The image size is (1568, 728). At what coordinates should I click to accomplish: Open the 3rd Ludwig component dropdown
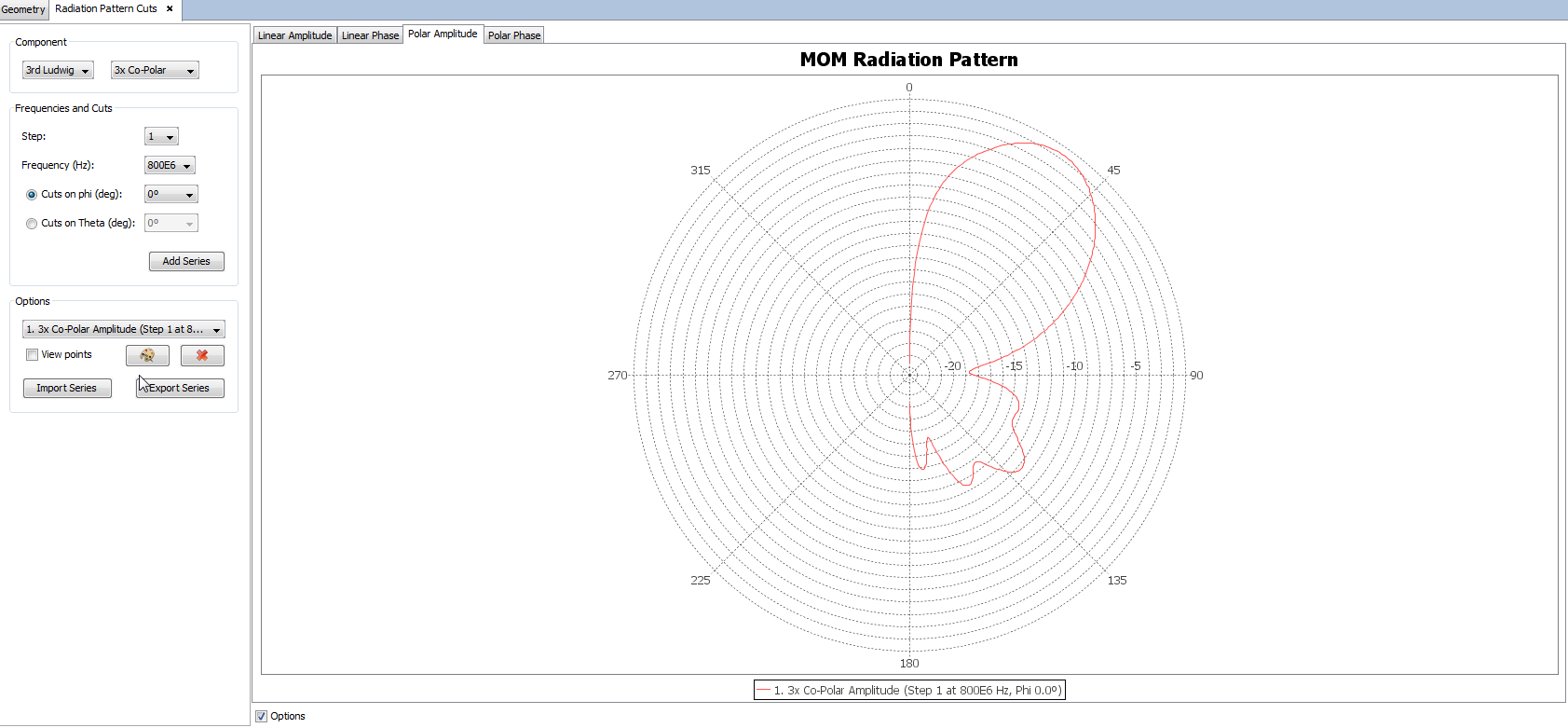point(58,70)
